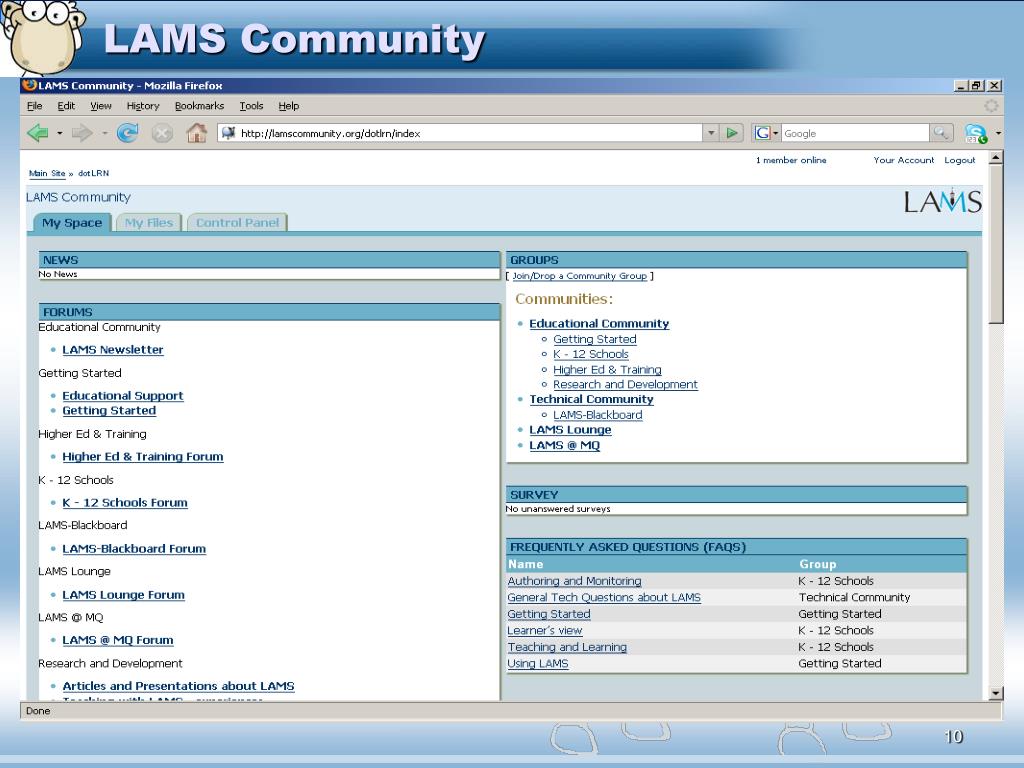Viewport: 1024px width, 768px height.
Task: Click the dotLRN breadcrumb text
Action: 93,173
